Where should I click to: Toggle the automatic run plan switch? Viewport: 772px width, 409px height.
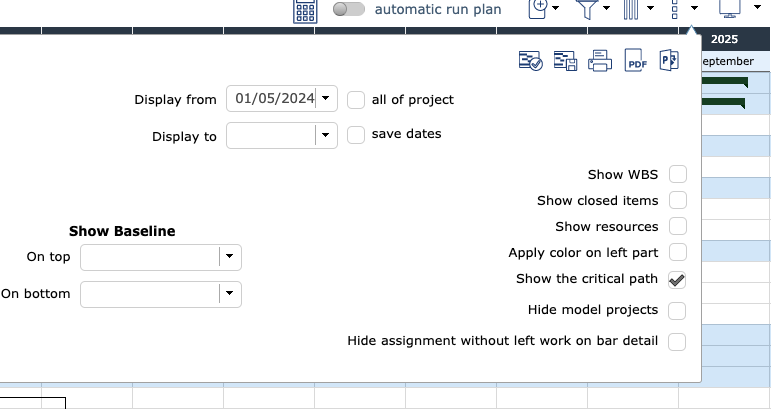point(349,10)
